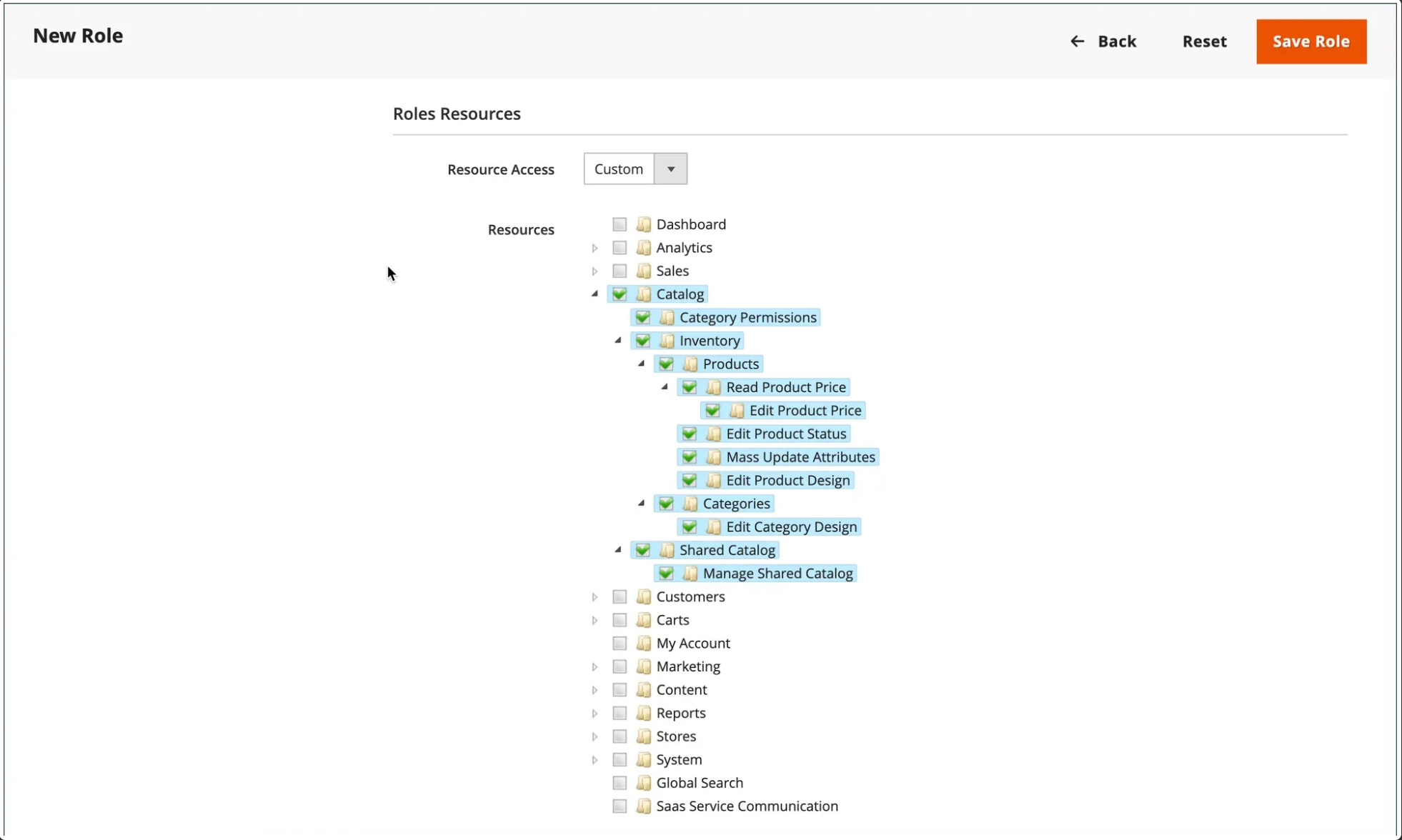Viewport: 1402px width, 840px height.
Task: Collapse the Read Product Price node
Action: point(665,386)
